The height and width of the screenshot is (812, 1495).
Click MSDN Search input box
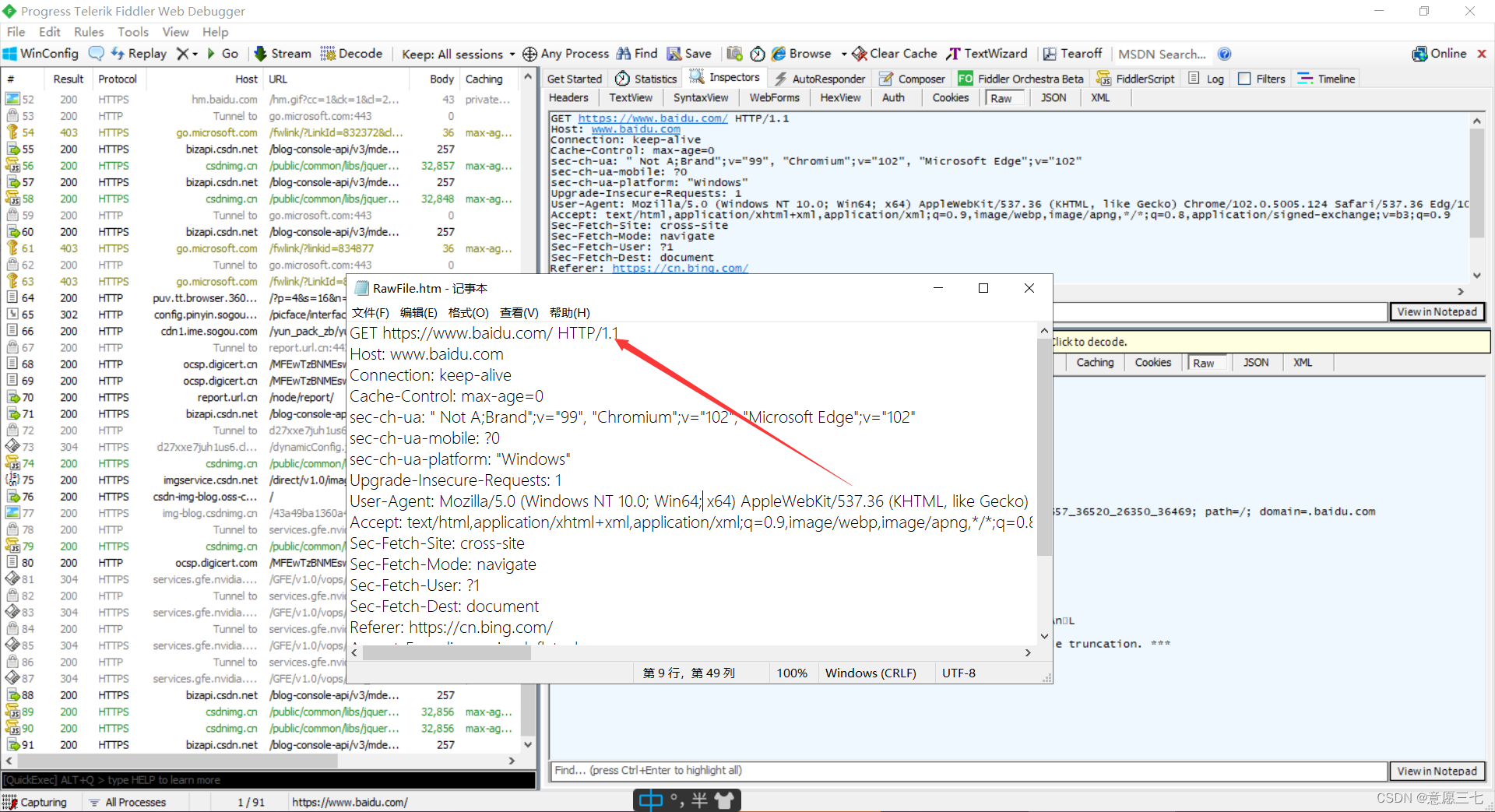[x=1163, y=54]
